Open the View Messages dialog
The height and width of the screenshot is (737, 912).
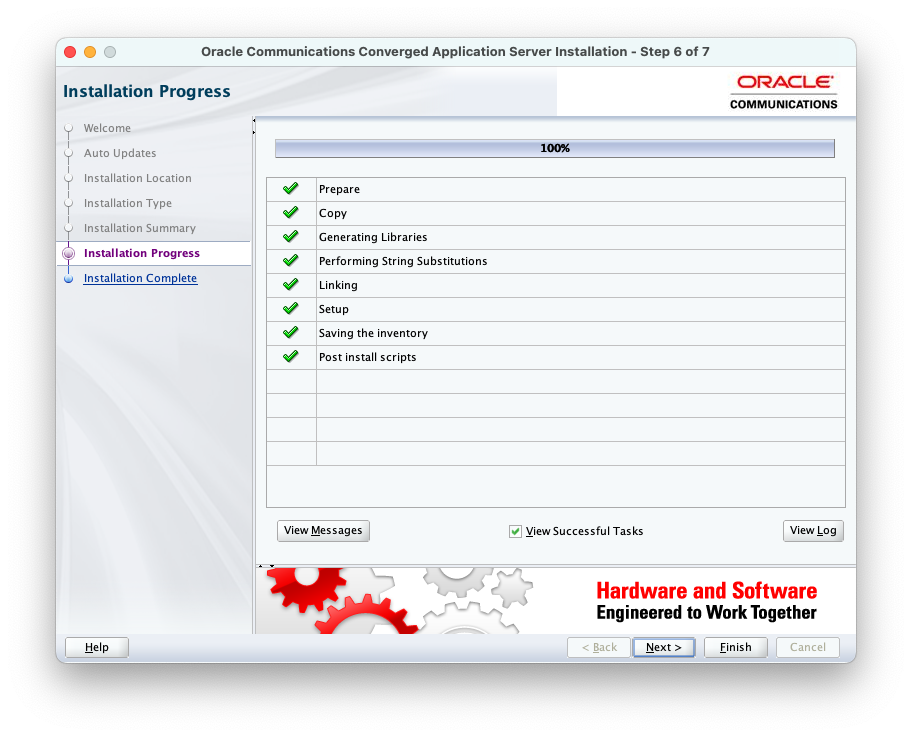point(323,531)
